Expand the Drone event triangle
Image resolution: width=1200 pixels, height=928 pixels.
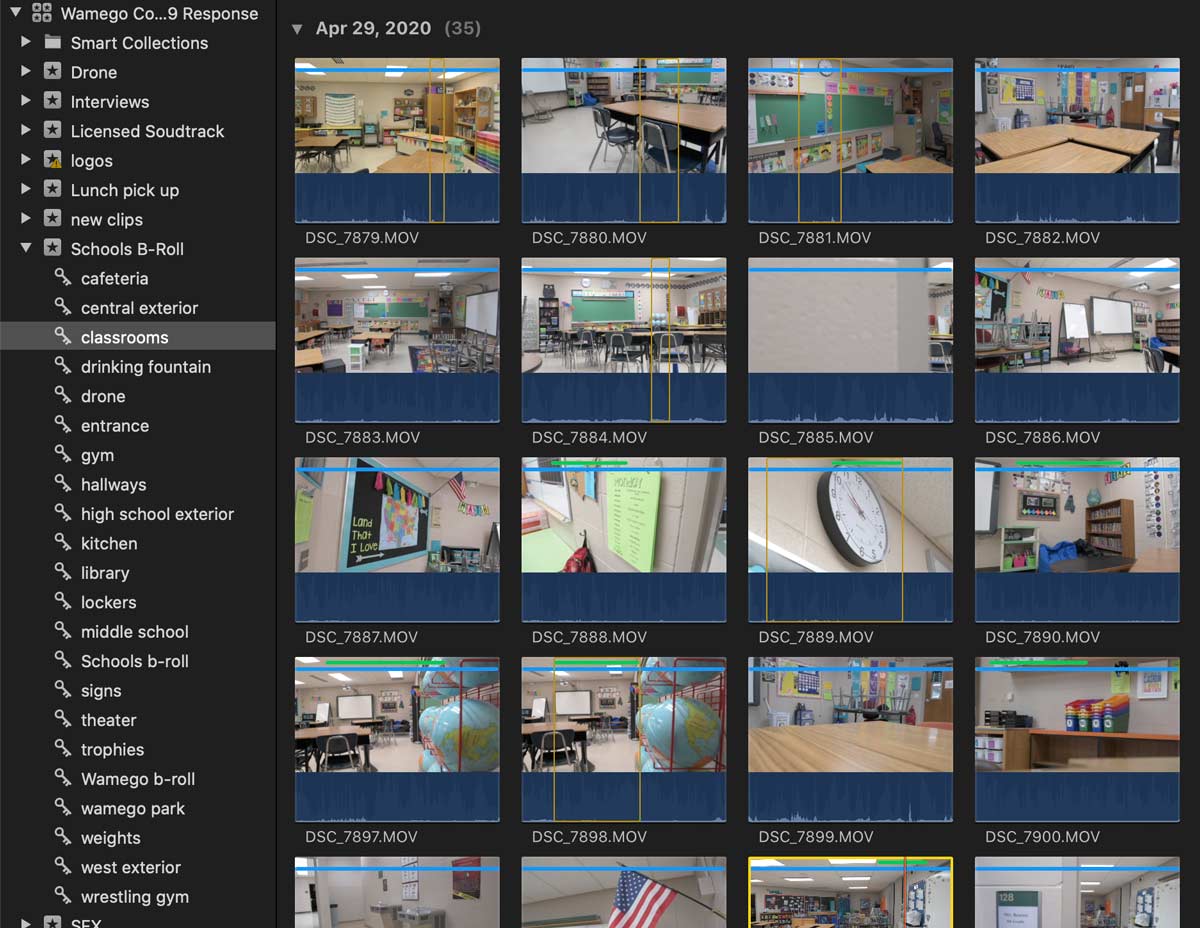click(26, 72)
